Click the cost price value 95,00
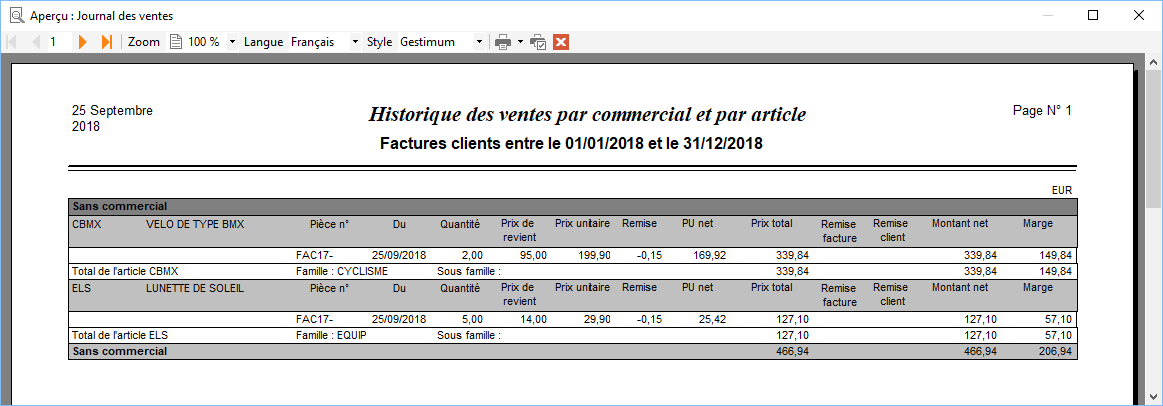 pos(534,255)
